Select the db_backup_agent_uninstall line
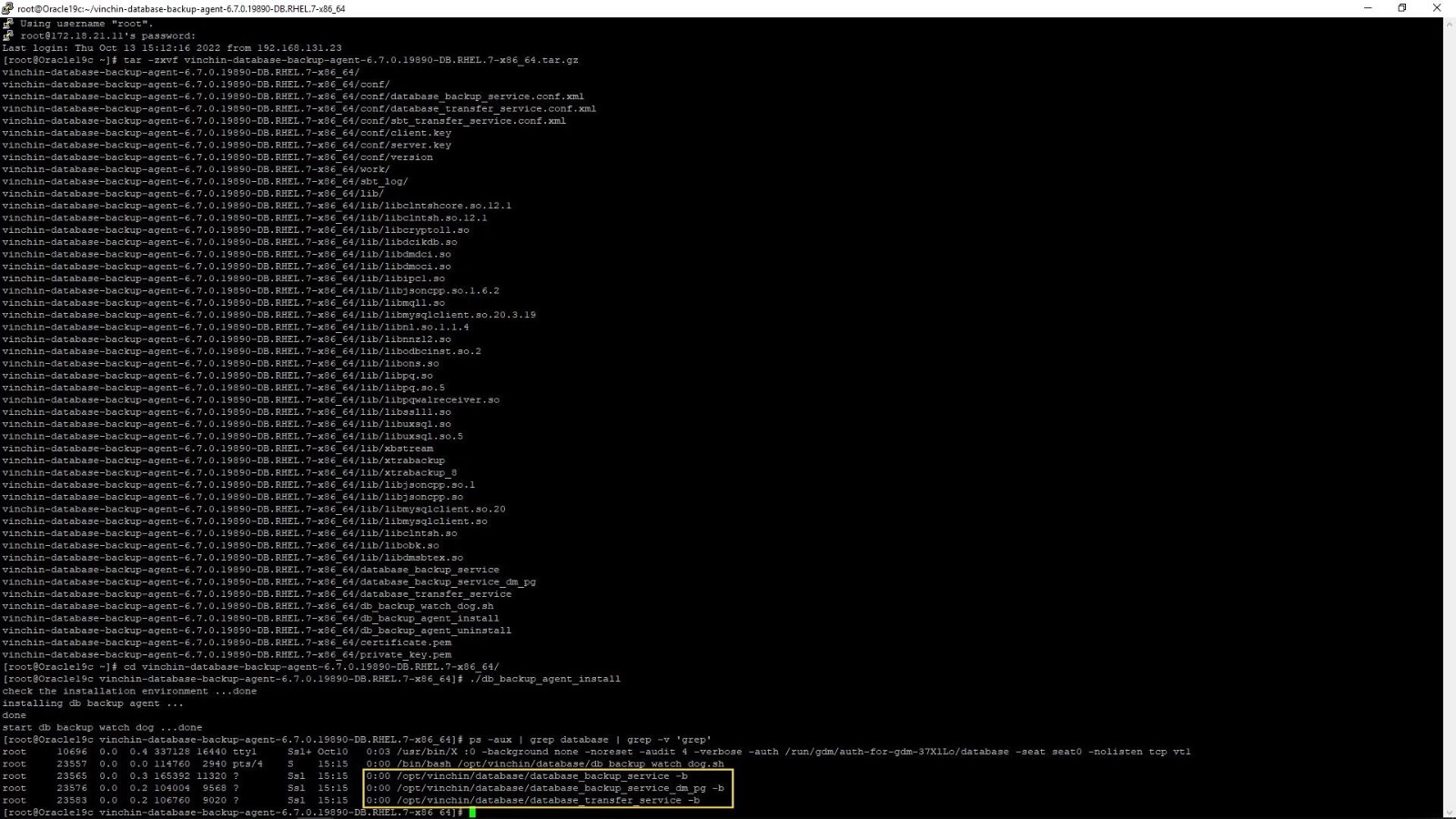Viewport: 1456px width, 819px height. tap(257, 631)
